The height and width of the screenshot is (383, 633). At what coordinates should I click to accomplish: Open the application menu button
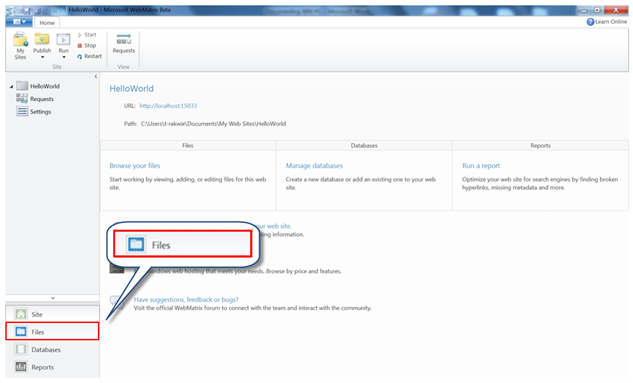[x=19, y=22]
